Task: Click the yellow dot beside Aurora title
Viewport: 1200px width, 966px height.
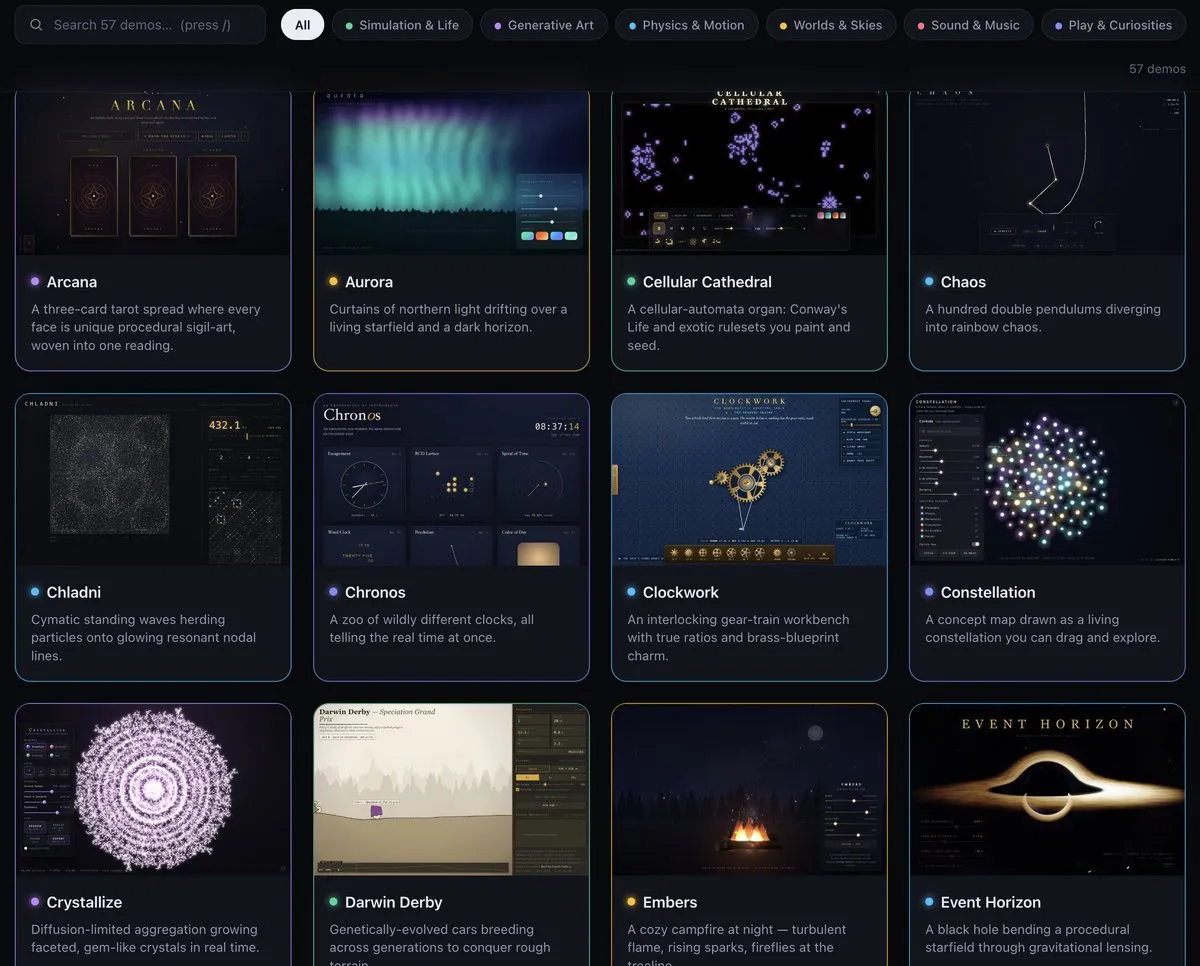Action: 334,282
